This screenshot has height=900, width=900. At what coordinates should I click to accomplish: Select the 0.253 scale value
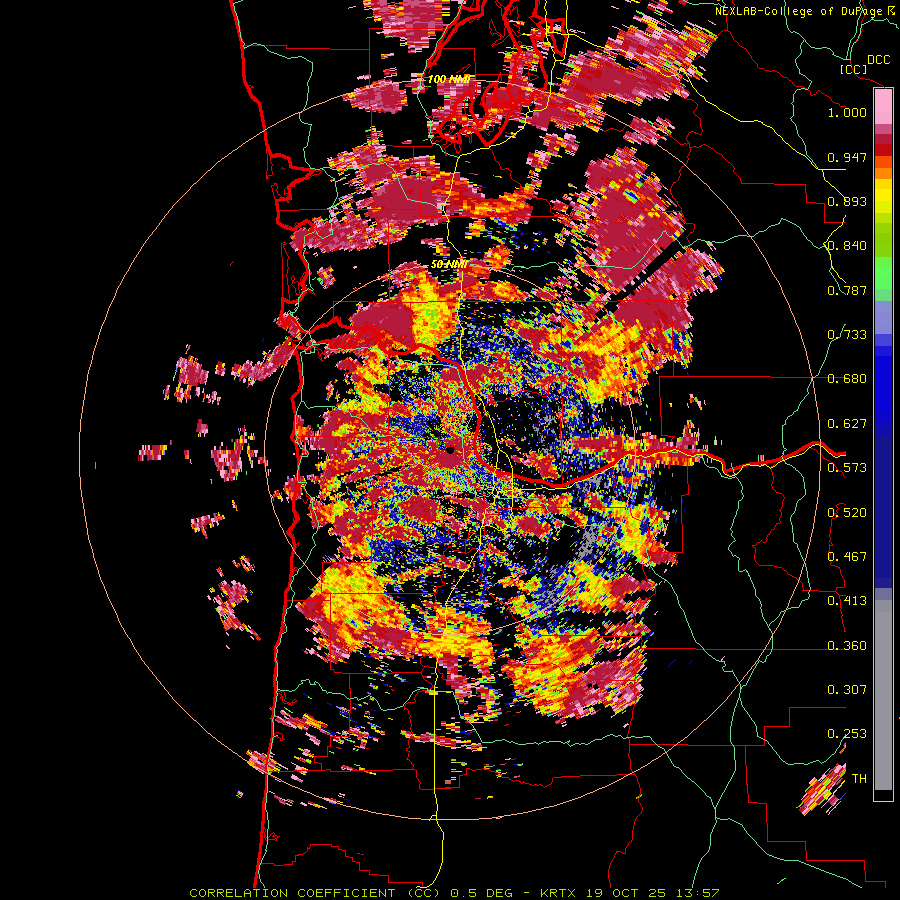847,734
